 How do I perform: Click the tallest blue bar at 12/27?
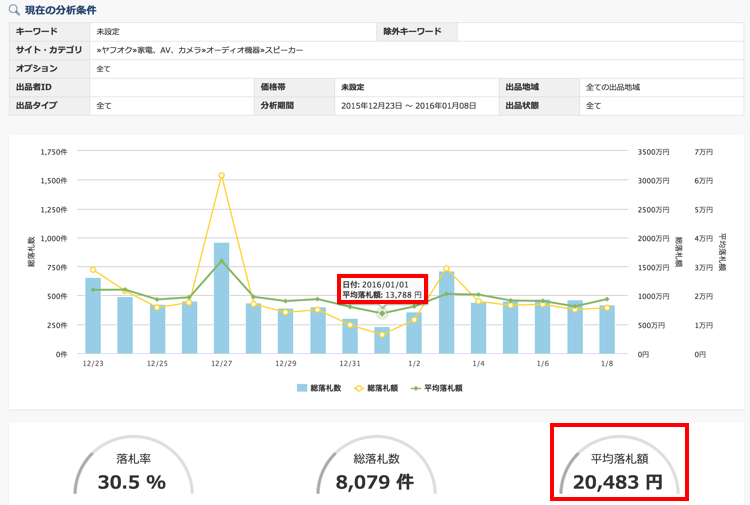click(x=221, y=298)
